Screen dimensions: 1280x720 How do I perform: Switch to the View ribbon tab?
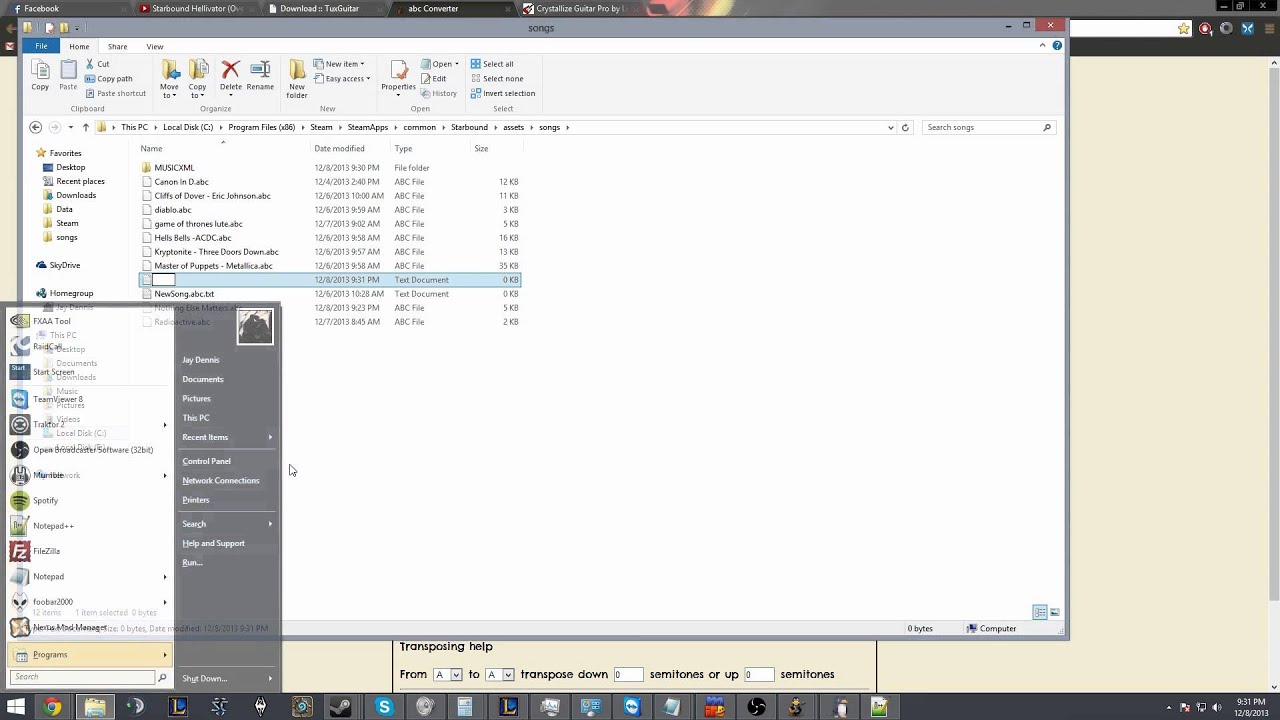point(155,46)
